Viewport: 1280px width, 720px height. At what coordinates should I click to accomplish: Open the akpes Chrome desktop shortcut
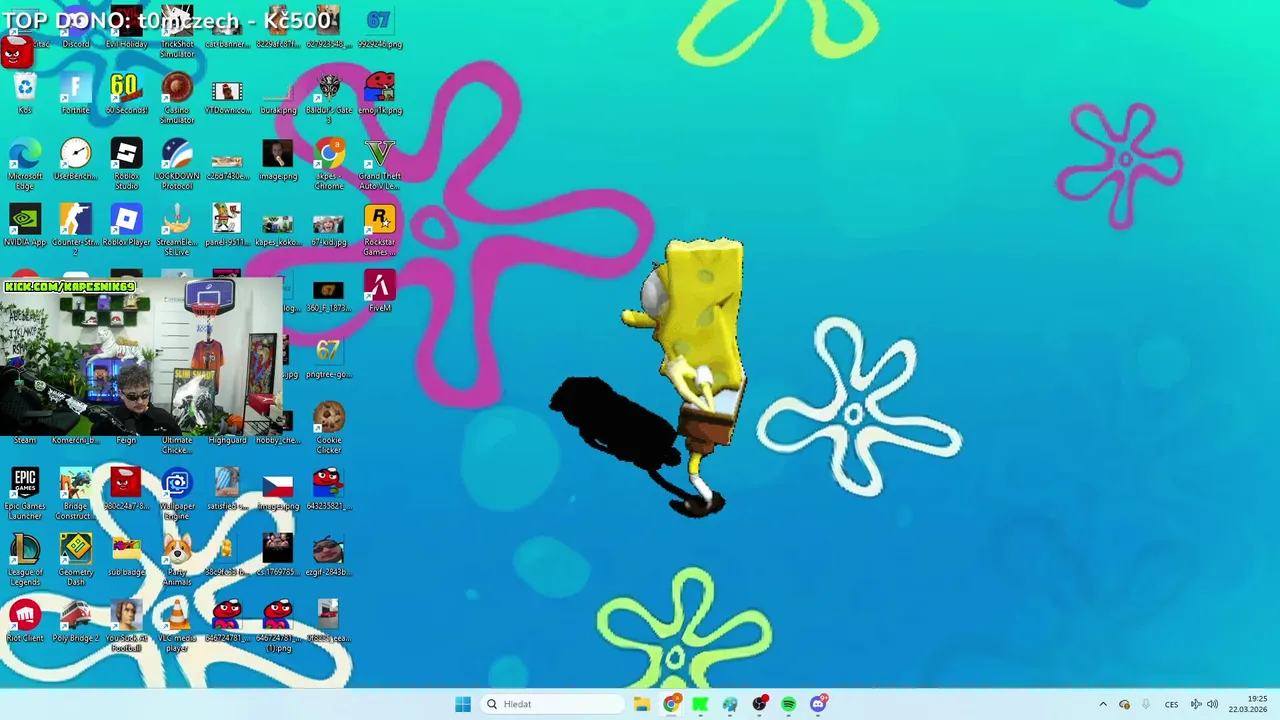coord(329,165)
